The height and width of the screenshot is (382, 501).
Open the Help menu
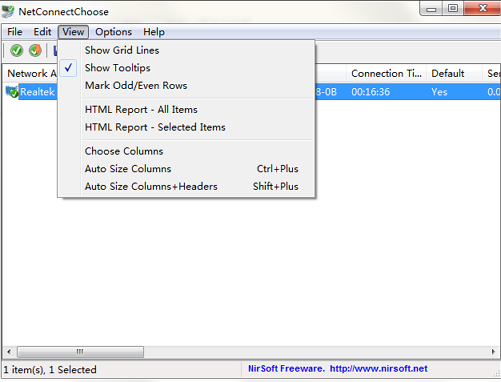point(154,32)
